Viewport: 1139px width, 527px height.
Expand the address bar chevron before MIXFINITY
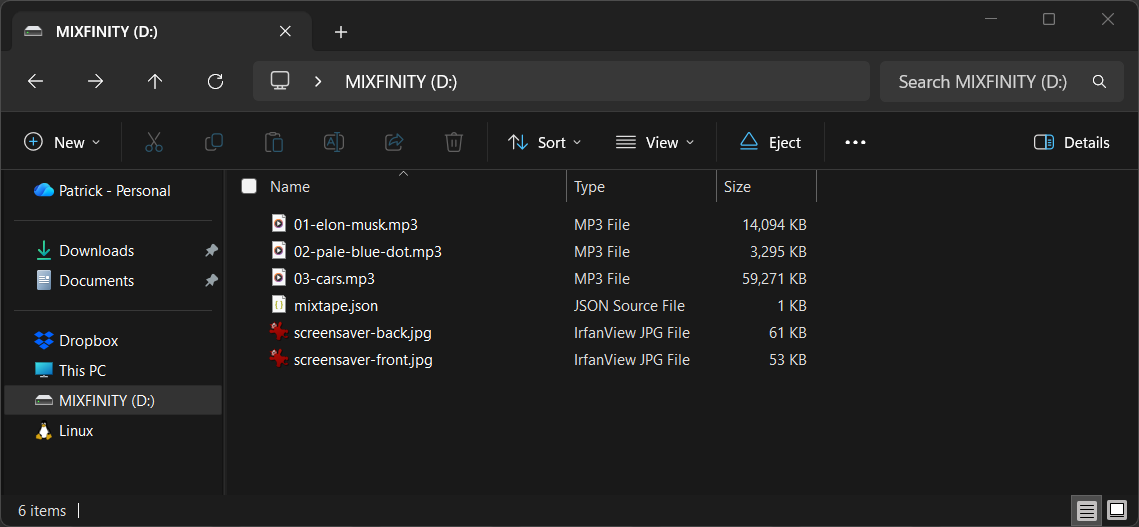317,81
